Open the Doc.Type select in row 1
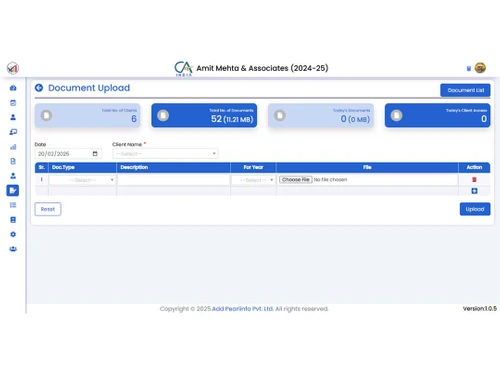Image resolution: width=500 pixels, height=375 pixels. [82, 180]
